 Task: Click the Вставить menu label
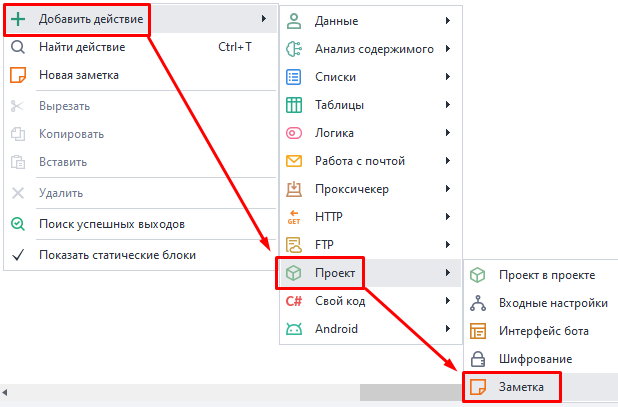click(63, 162)
